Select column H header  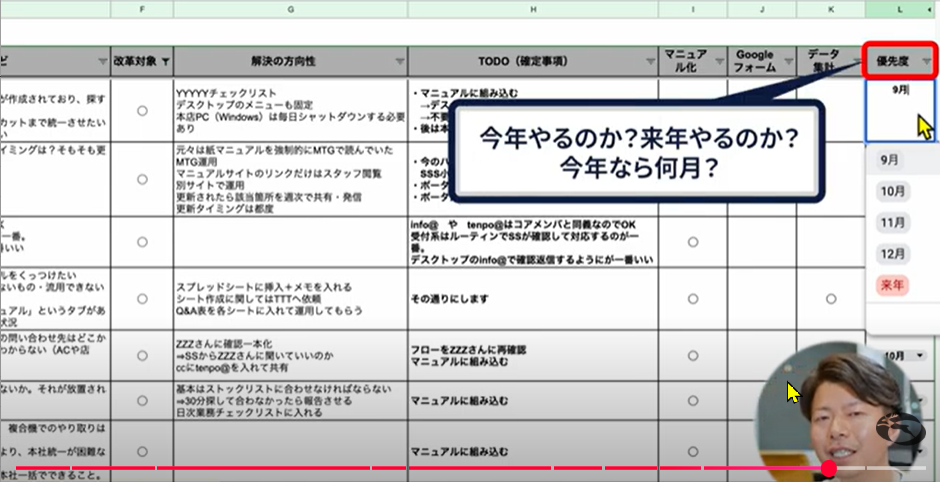[x=532, y=9]
